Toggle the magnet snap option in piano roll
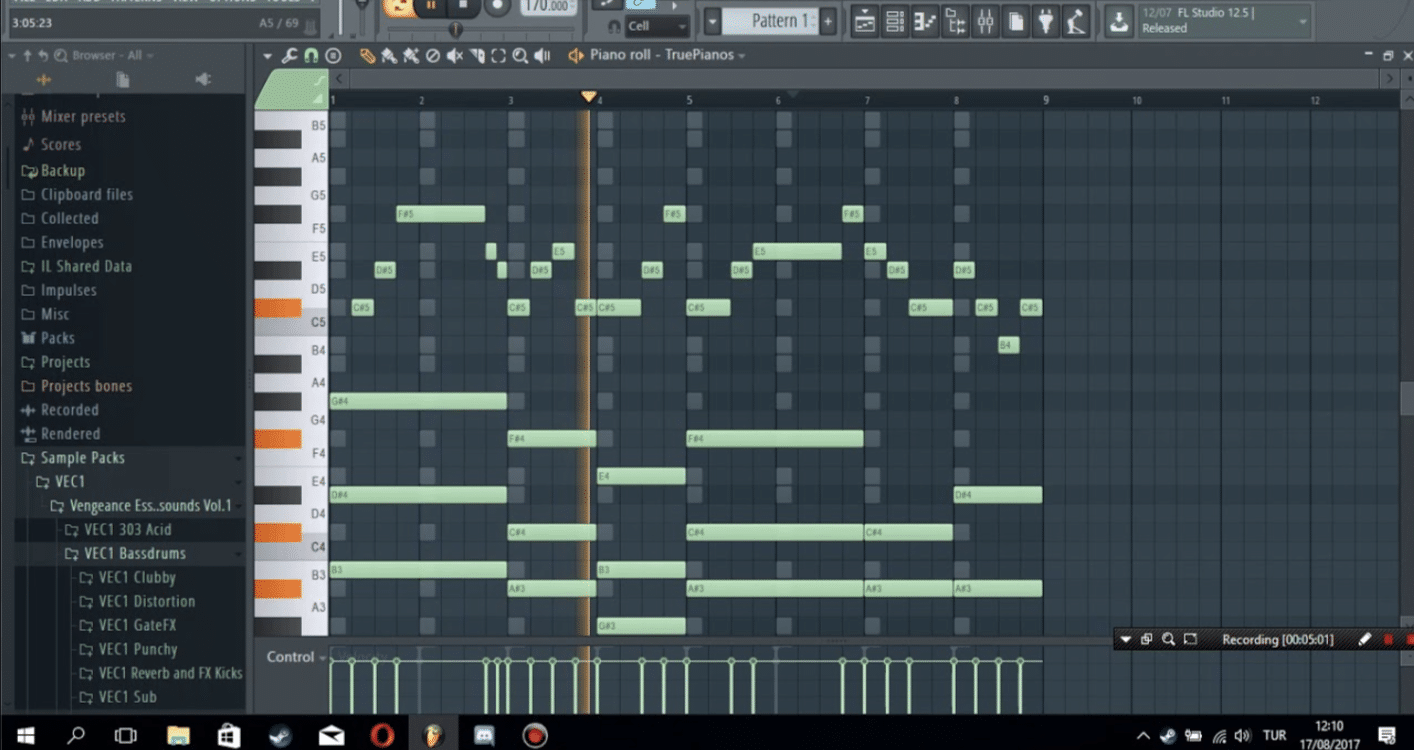This screenshot has width=1414, height=750. [x=311, y=56]
